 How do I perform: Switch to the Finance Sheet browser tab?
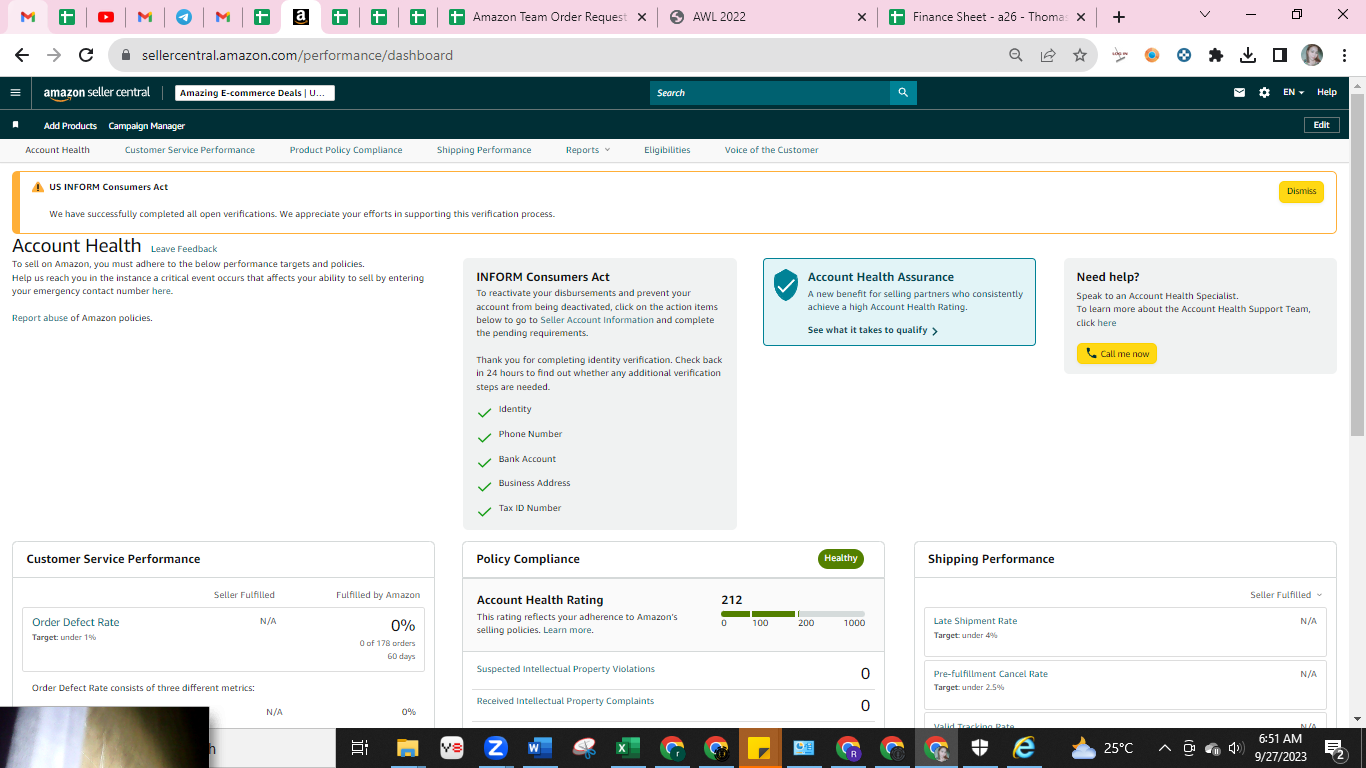click(987, 17)
